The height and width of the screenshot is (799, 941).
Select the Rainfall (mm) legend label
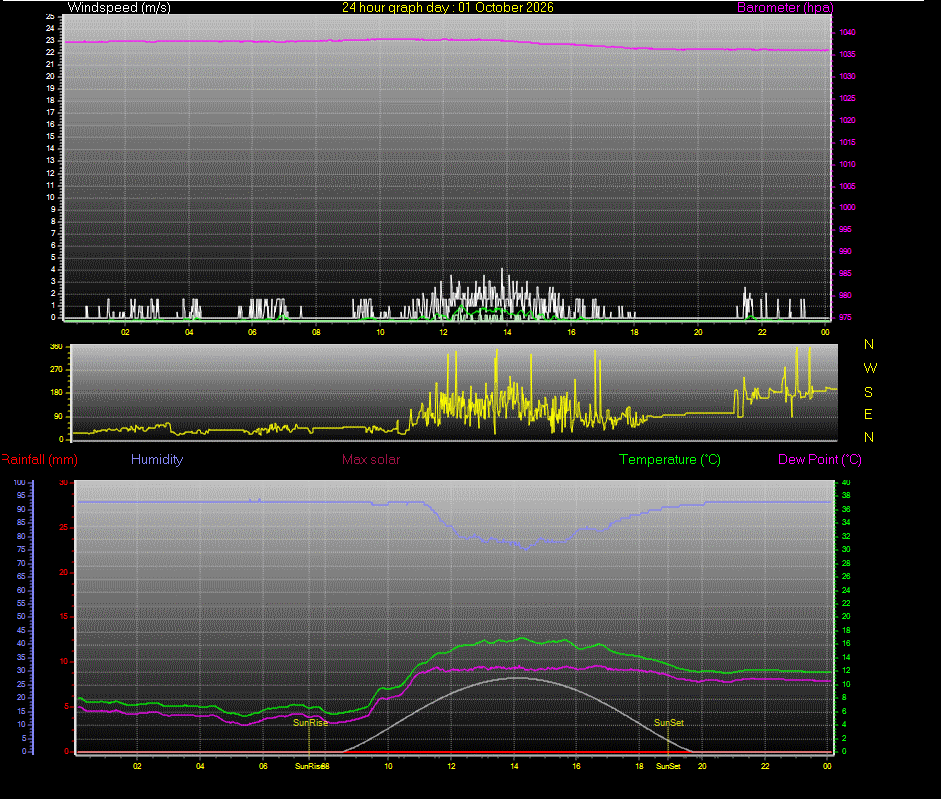pyautogui.click(x=40, y=459)
